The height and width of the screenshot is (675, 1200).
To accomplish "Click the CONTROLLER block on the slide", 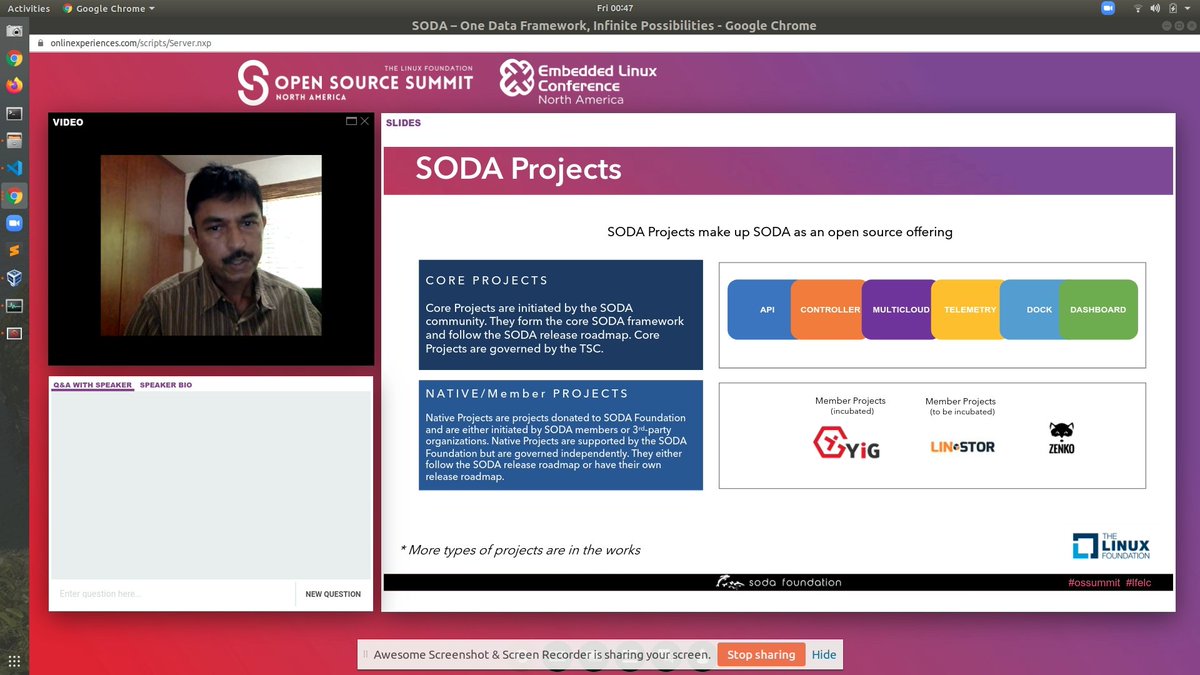I will [827, 310].
